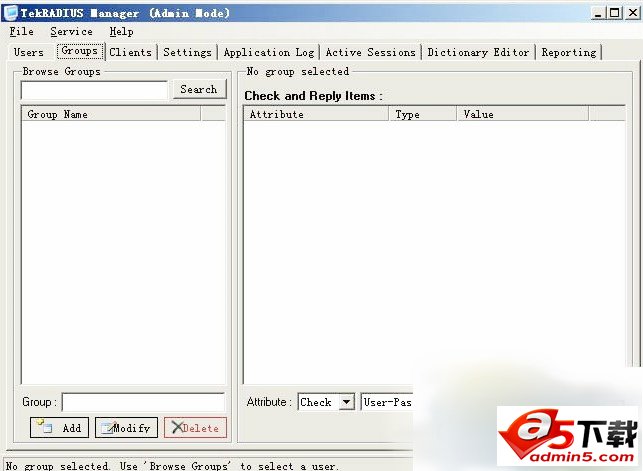Viewport: 643px width, 471px height.
Task: Open the Dictionary Editor tab
Action: click(478, 52)
